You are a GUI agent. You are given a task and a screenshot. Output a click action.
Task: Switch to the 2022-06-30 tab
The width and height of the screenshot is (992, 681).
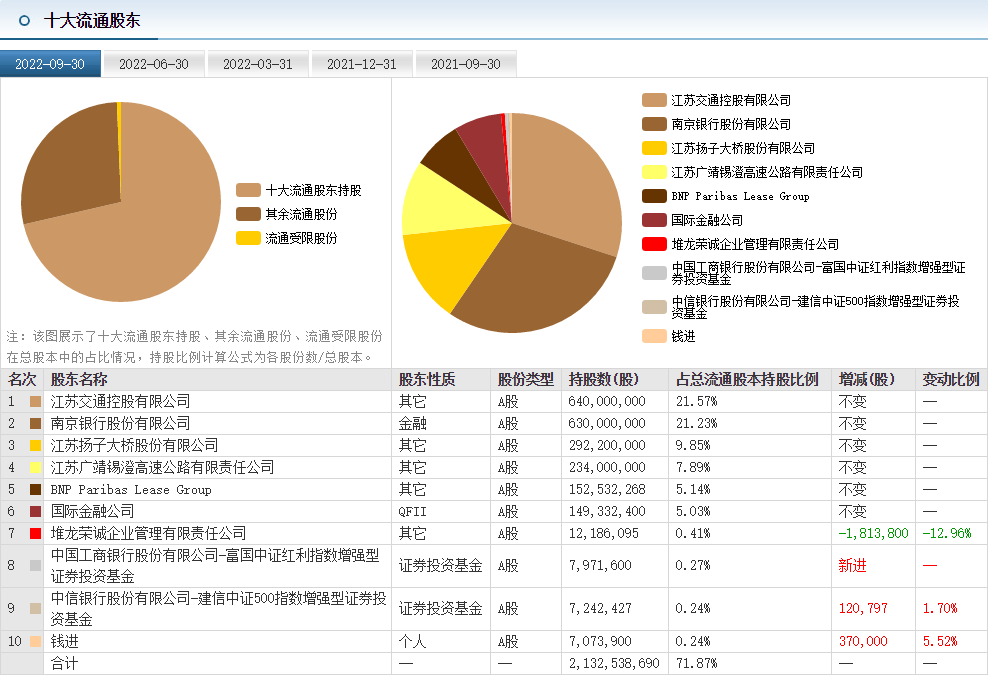coord(153,64)
